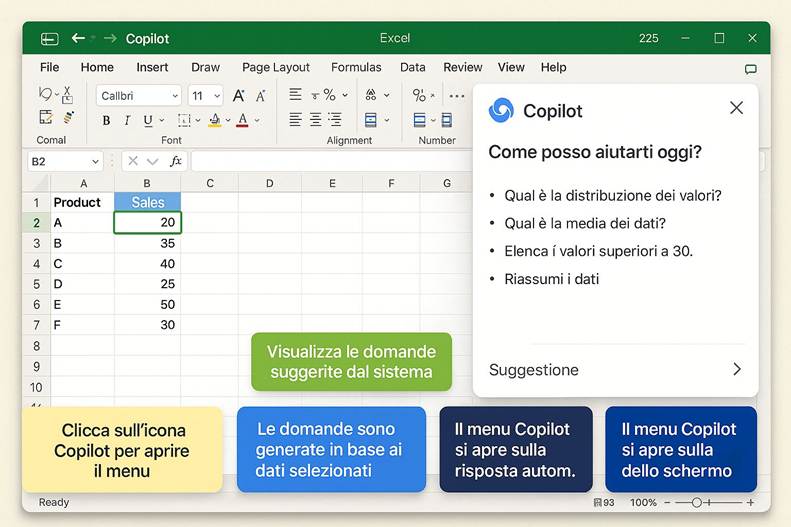Cancel formula entry with X icon
This screenshot has width=791, height=527.
[133, 161]
